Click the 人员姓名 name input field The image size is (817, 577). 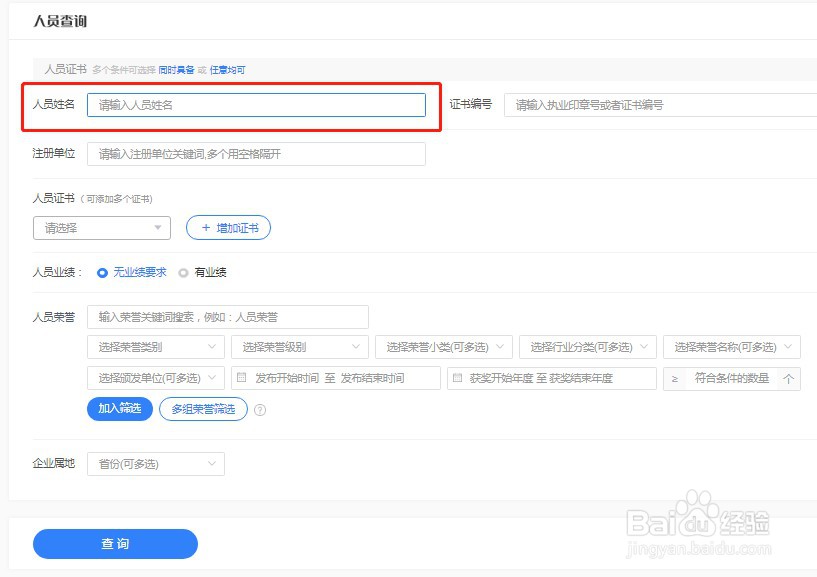(x=256, y=105)
